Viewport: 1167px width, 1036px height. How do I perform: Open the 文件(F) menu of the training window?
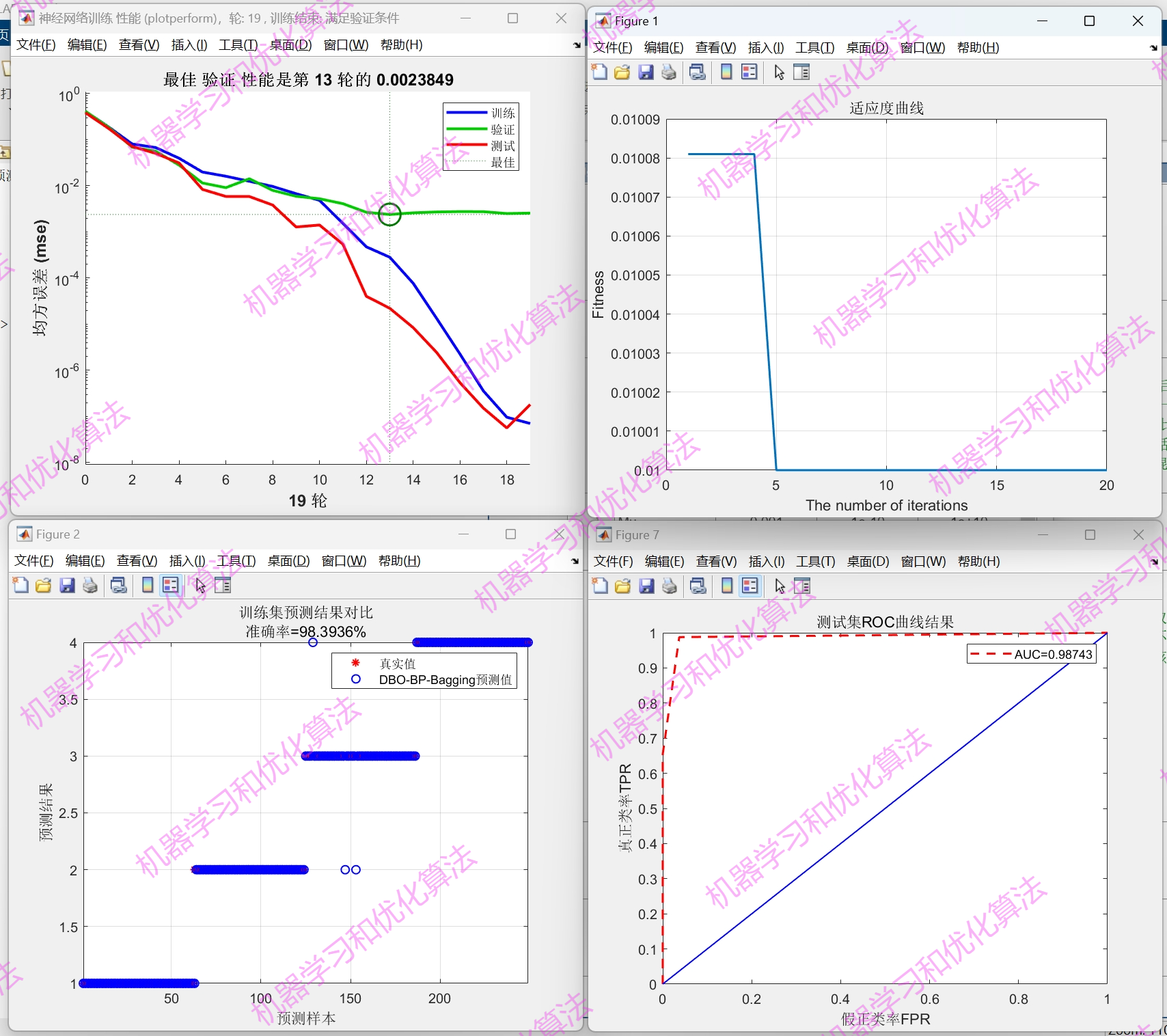click(36, 45)
